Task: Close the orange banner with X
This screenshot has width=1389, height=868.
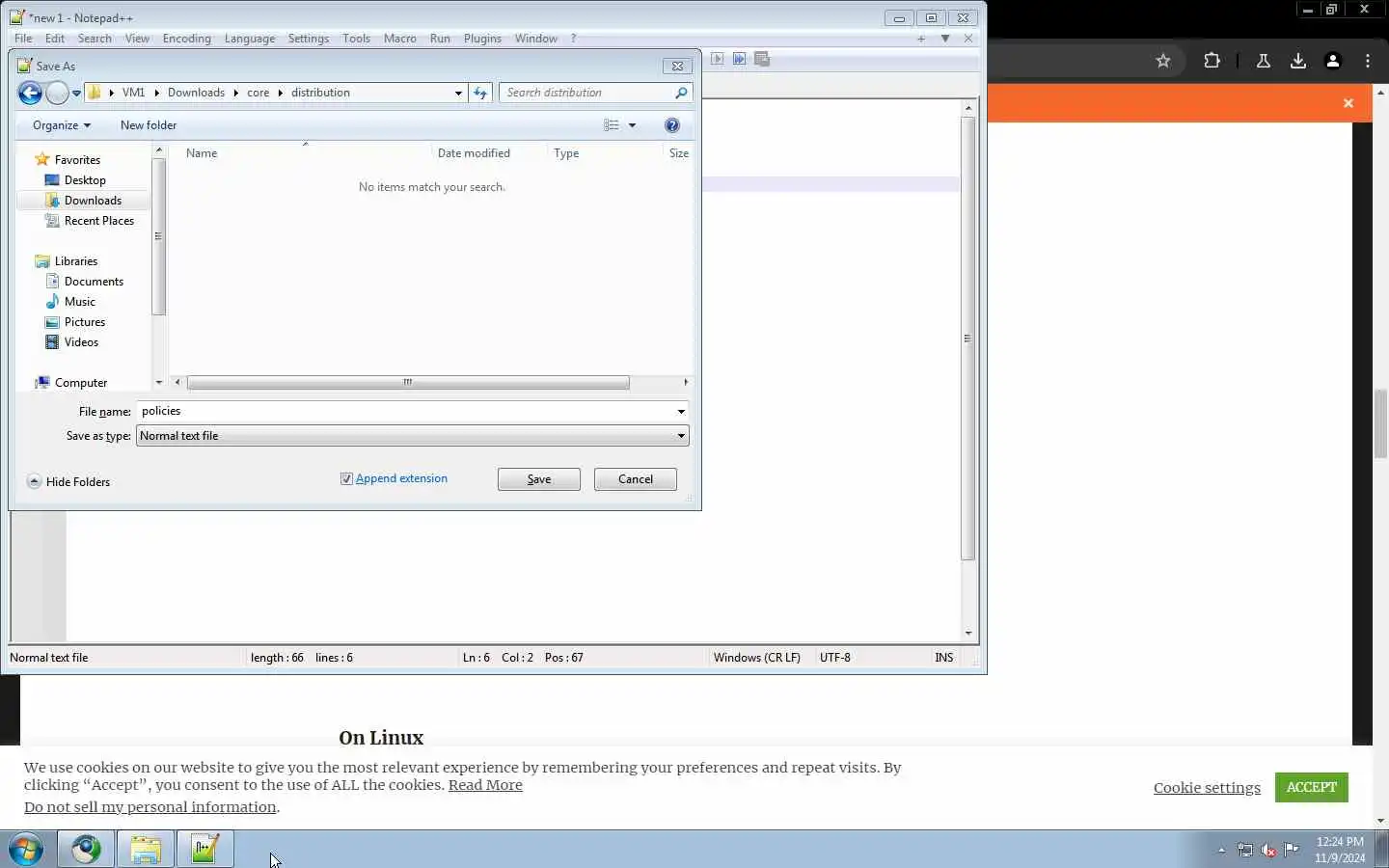Action: click(x=1348, y=103)
